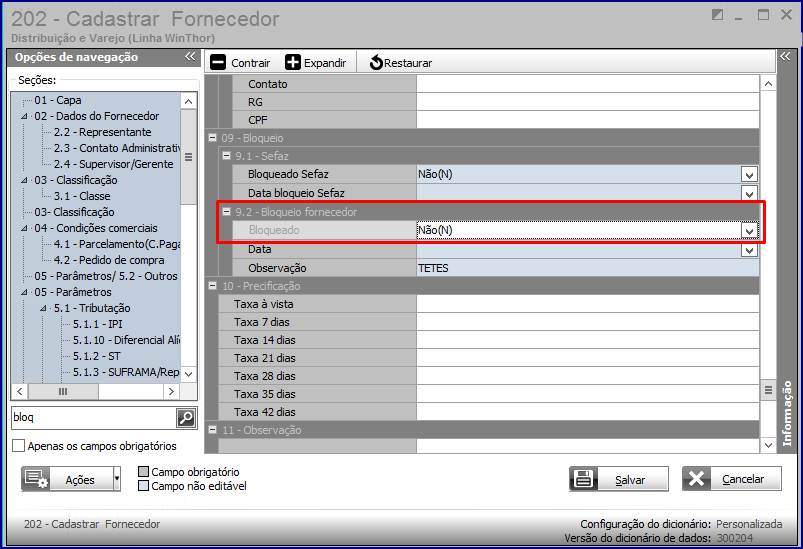803x549 pixels.
Task: Click the Taxa à vista value field
Action: (x=588, y=304)
